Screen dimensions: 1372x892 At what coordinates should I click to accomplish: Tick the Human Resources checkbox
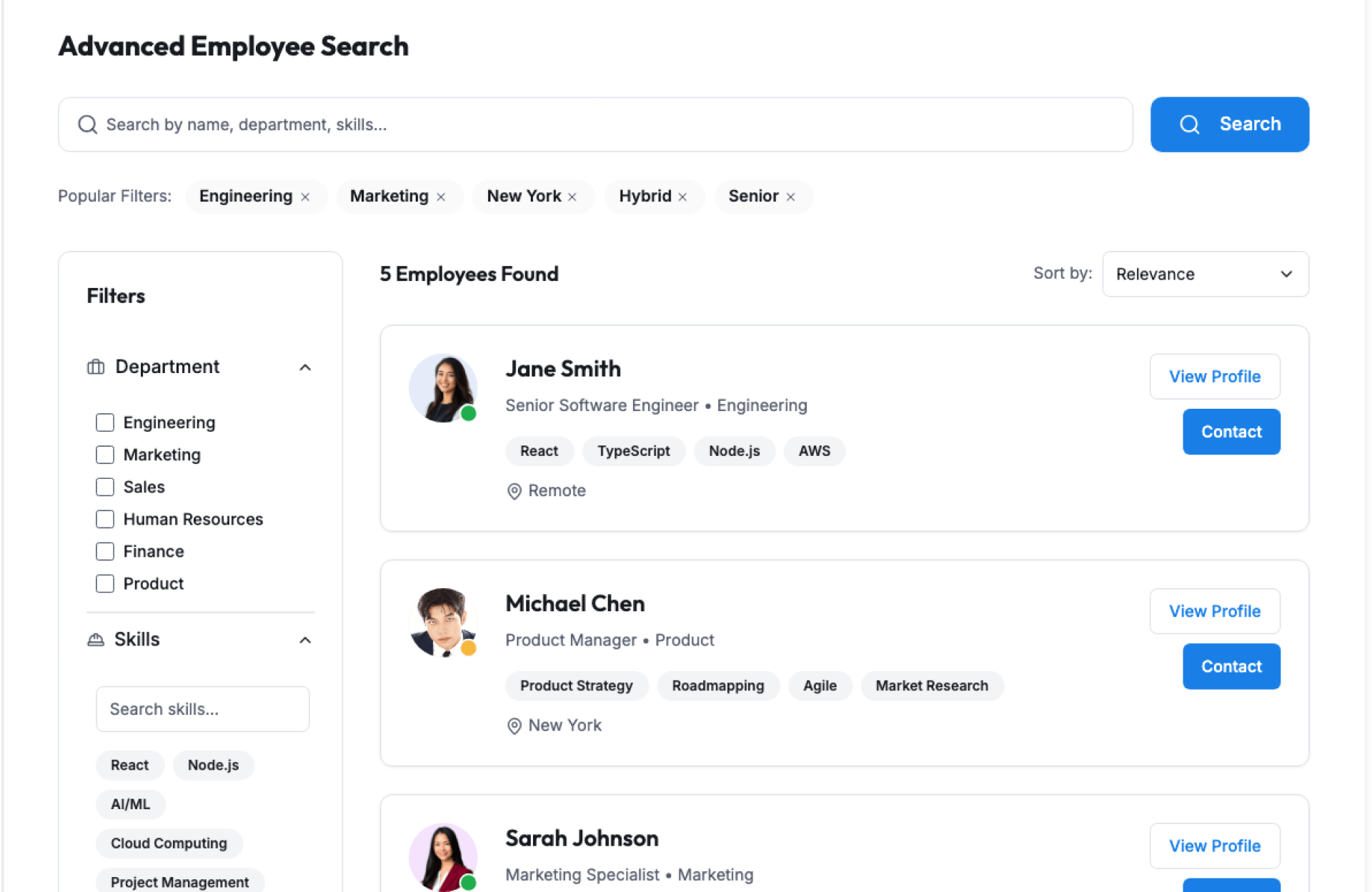tap(105, 519)
